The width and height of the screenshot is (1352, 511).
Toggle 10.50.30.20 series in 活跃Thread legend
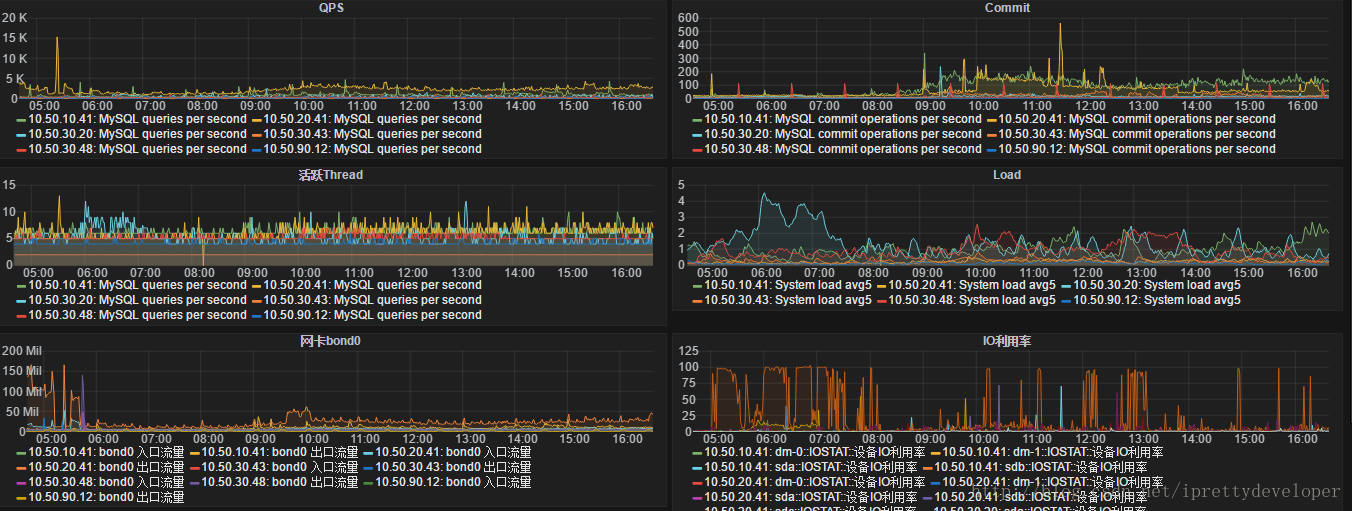pos(131,299)
